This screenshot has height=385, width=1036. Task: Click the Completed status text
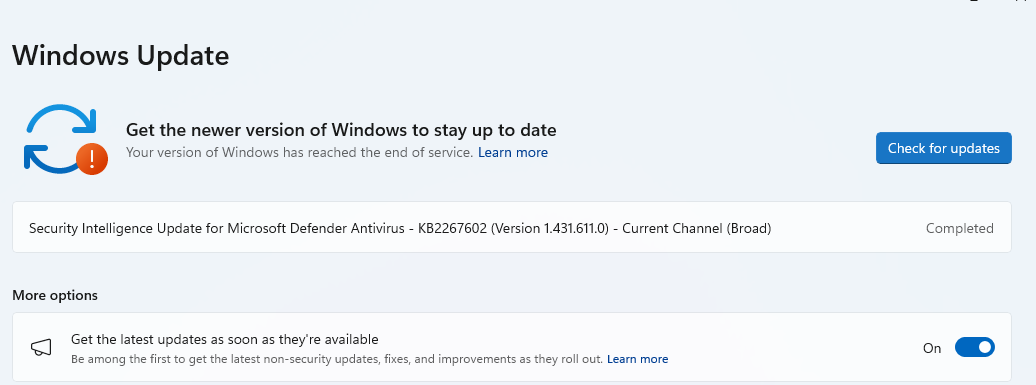click(x=959, y=228)
